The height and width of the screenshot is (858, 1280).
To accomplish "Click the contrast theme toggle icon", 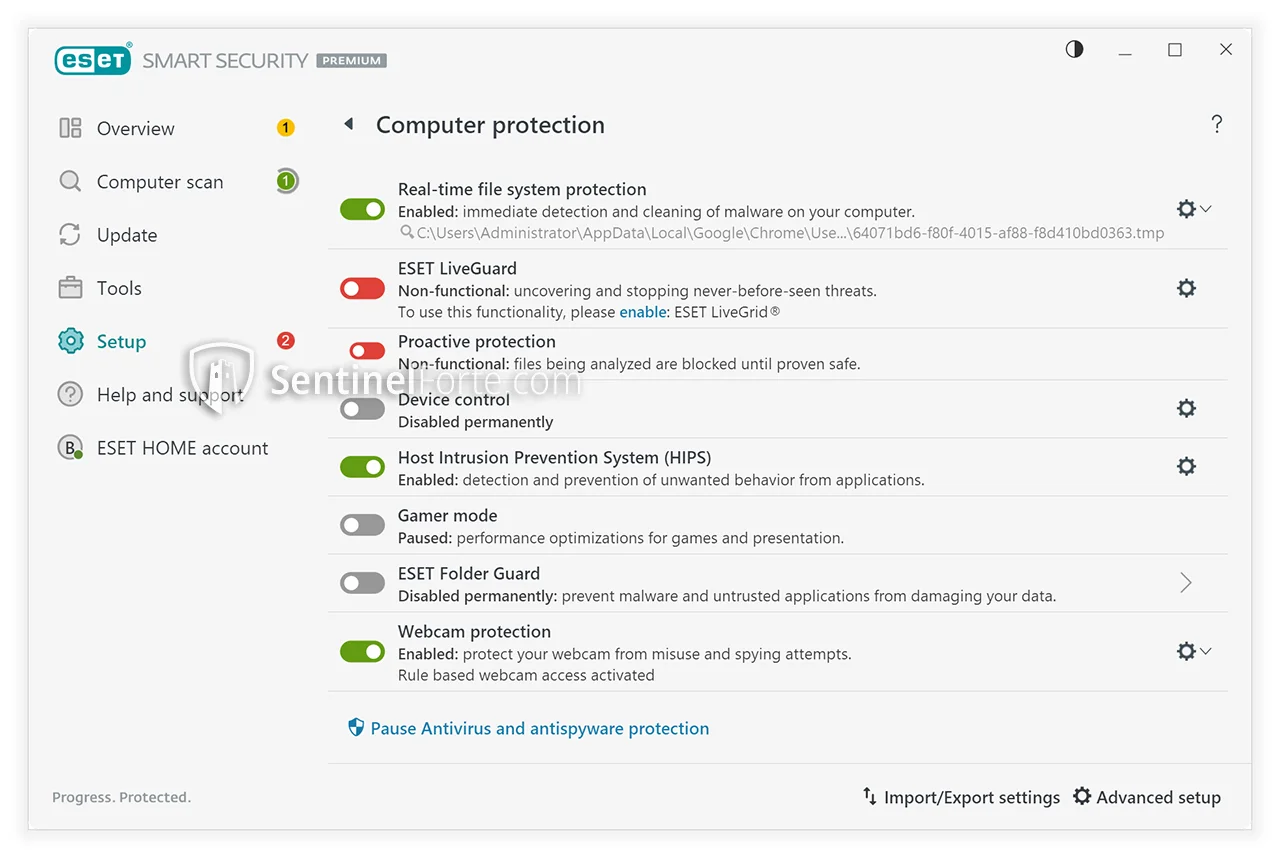I will [1074, 49].
